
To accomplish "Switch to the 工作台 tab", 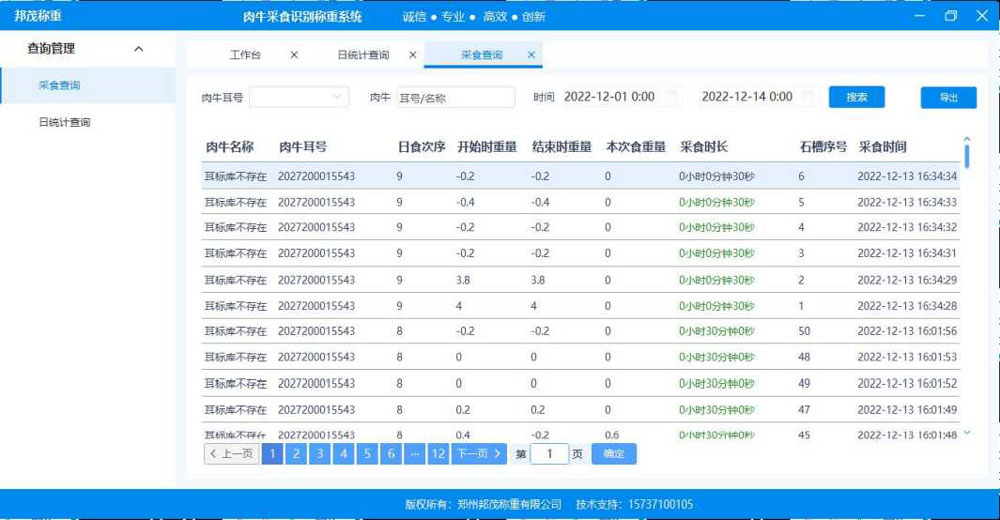I will pyautogui.click(x=245, y=55).
